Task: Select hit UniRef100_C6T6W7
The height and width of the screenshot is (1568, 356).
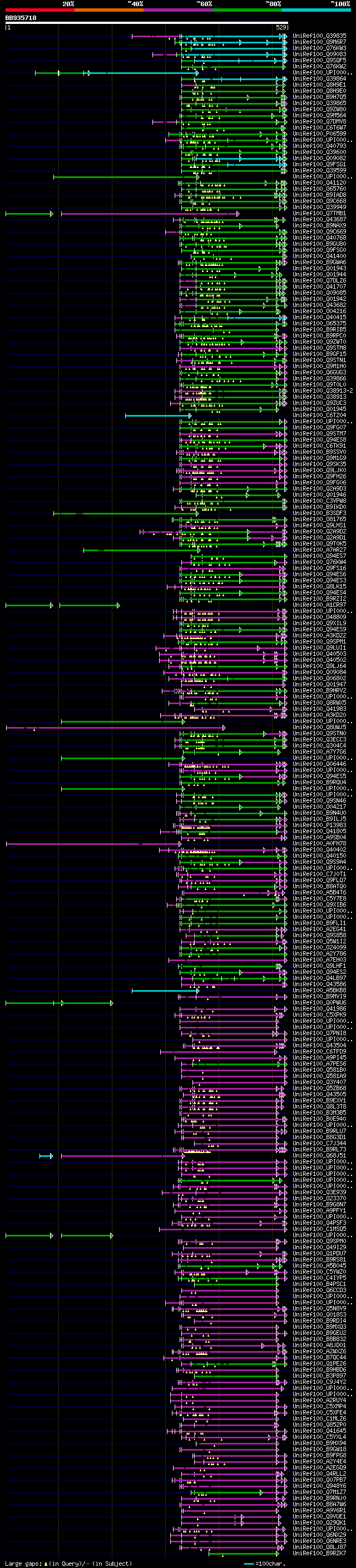Action: 319,128
